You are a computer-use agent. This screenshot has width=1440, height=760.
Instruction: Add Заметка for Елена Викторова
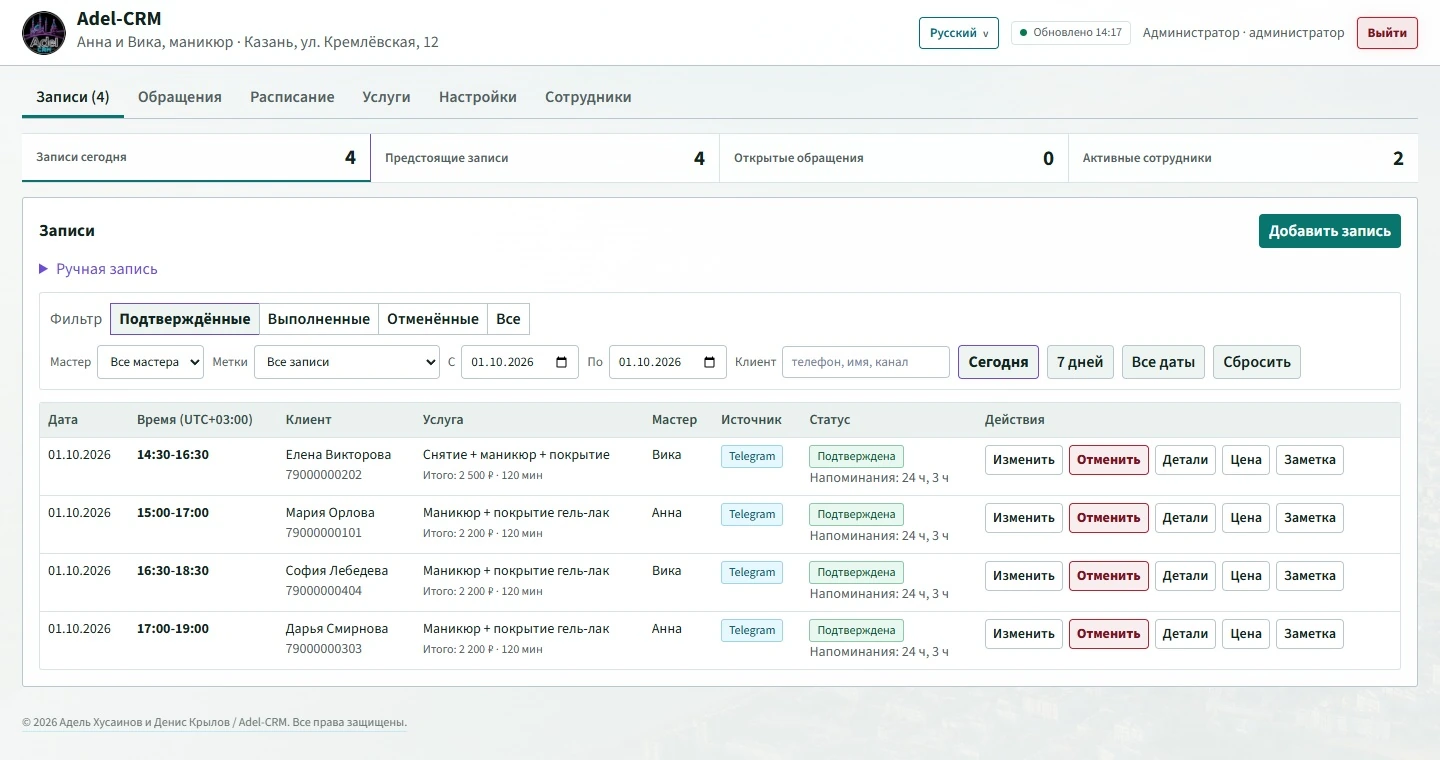click(x=1310, y=460)
